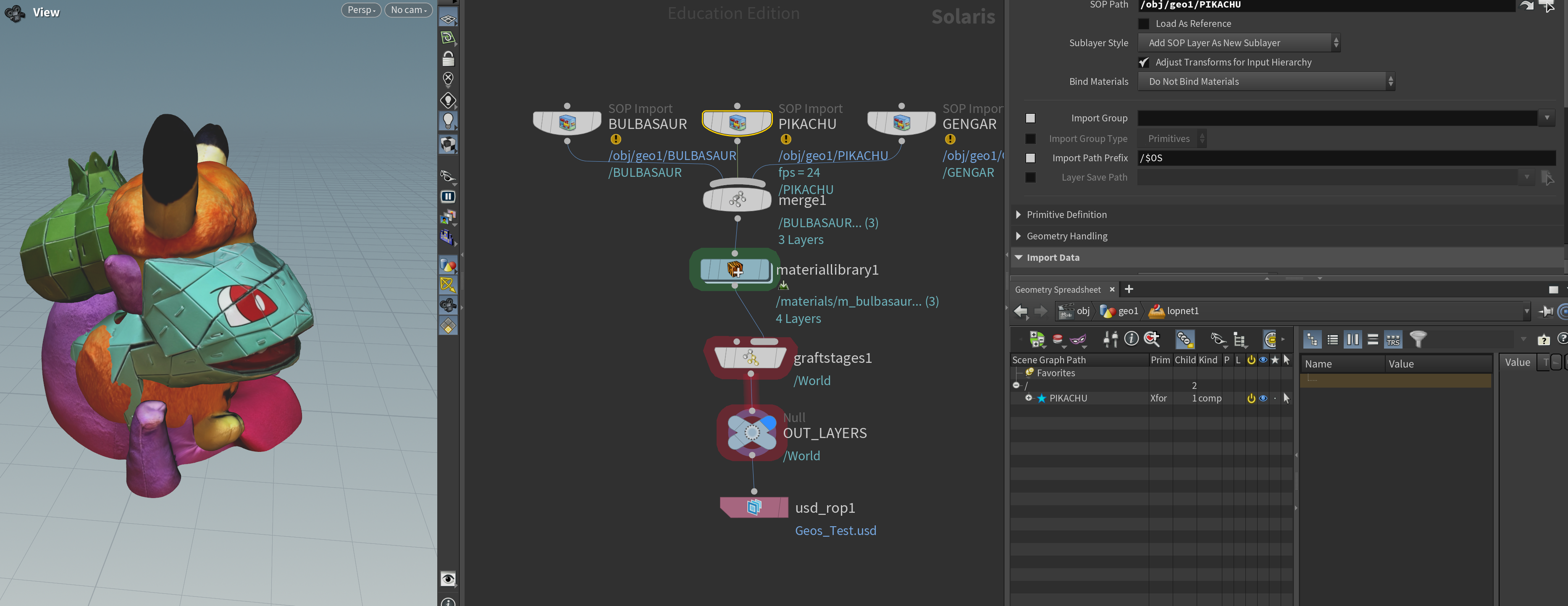Uncheck Adjust Transforms for Input Hierarchy
The image size is (1568, 606).
point(1144,62)
